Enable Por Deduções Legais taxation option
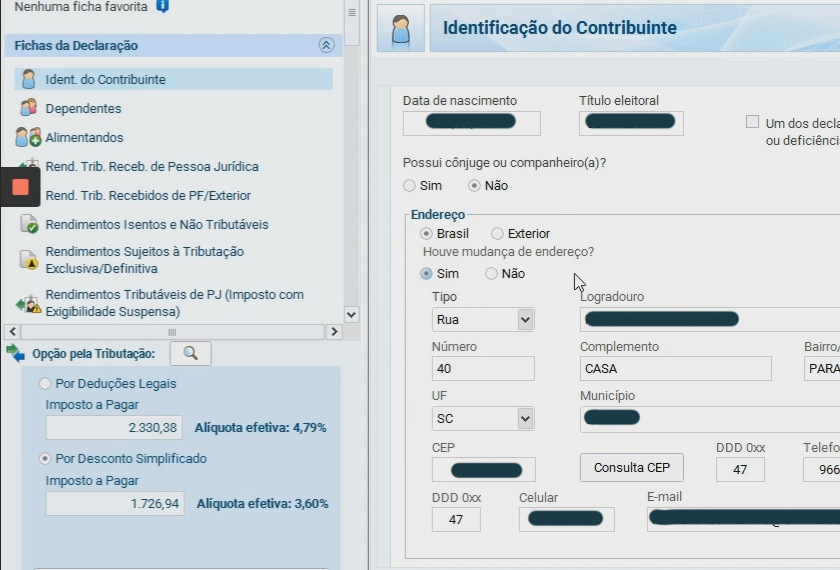This screenshot has width=840, height=570. [45, 384]
